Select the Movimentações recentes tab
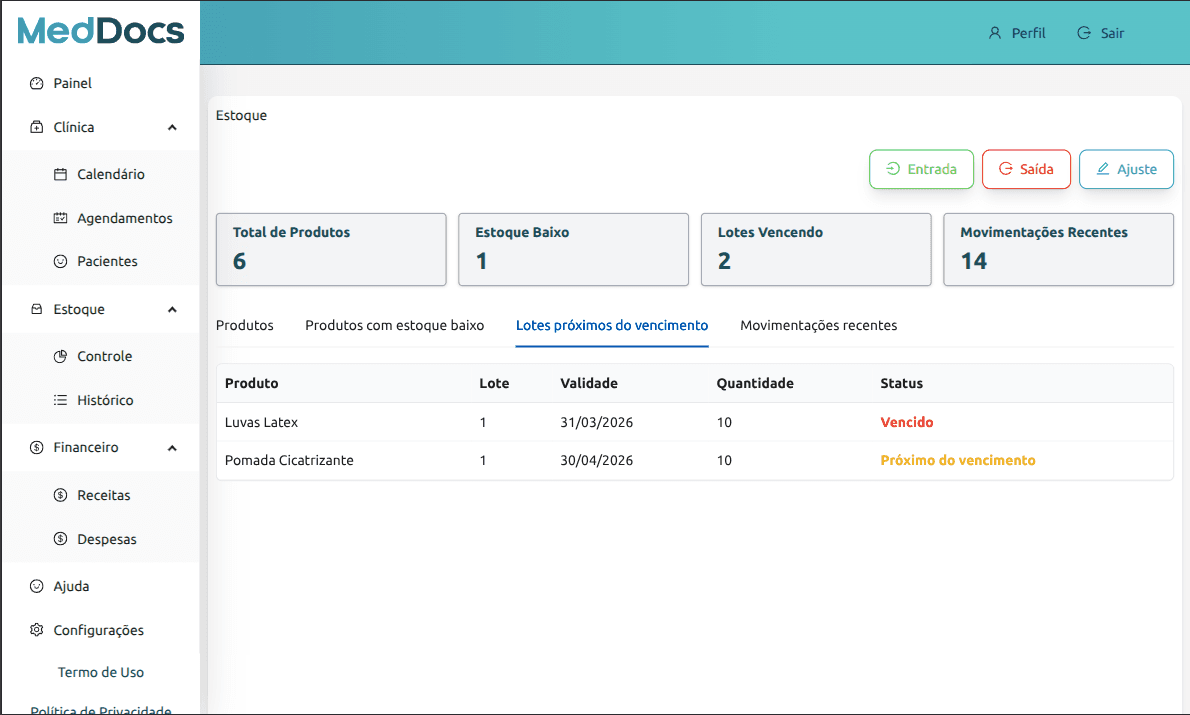 (818, 325)
